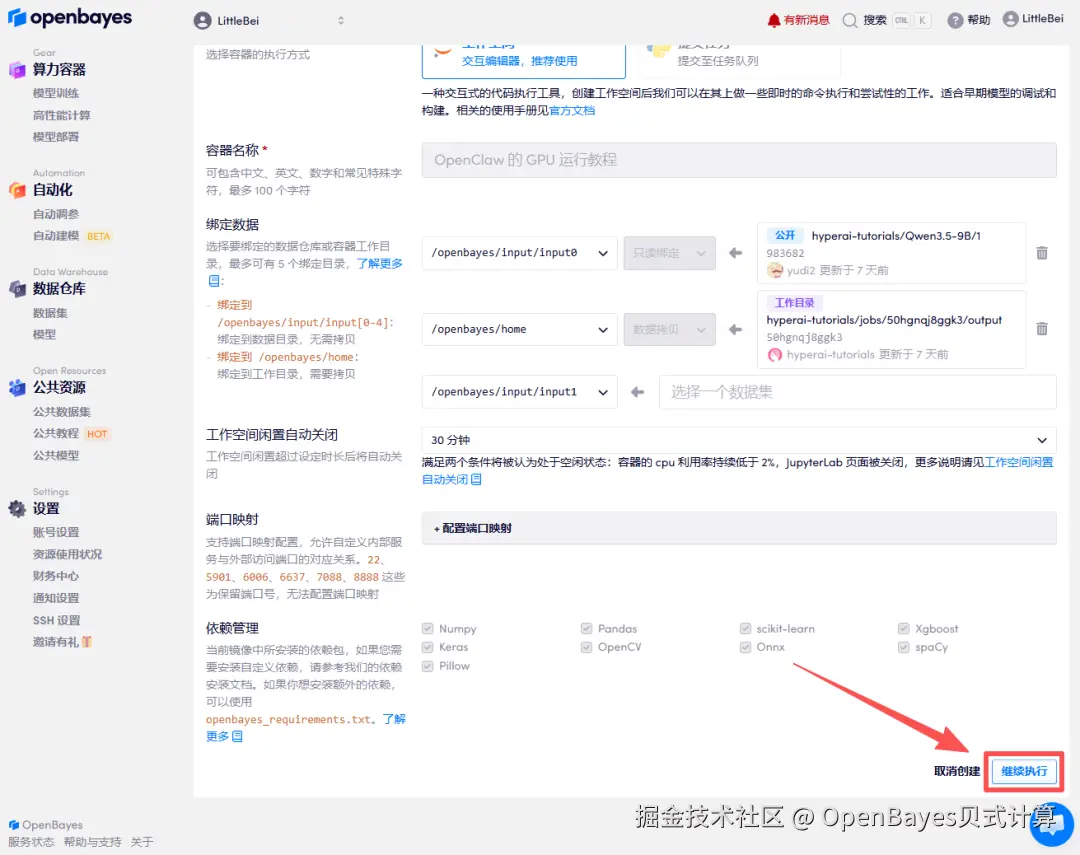This screenshot has height=855, width=1080.
Task: Click the 继续执行 button
Action: [1022, 771]
